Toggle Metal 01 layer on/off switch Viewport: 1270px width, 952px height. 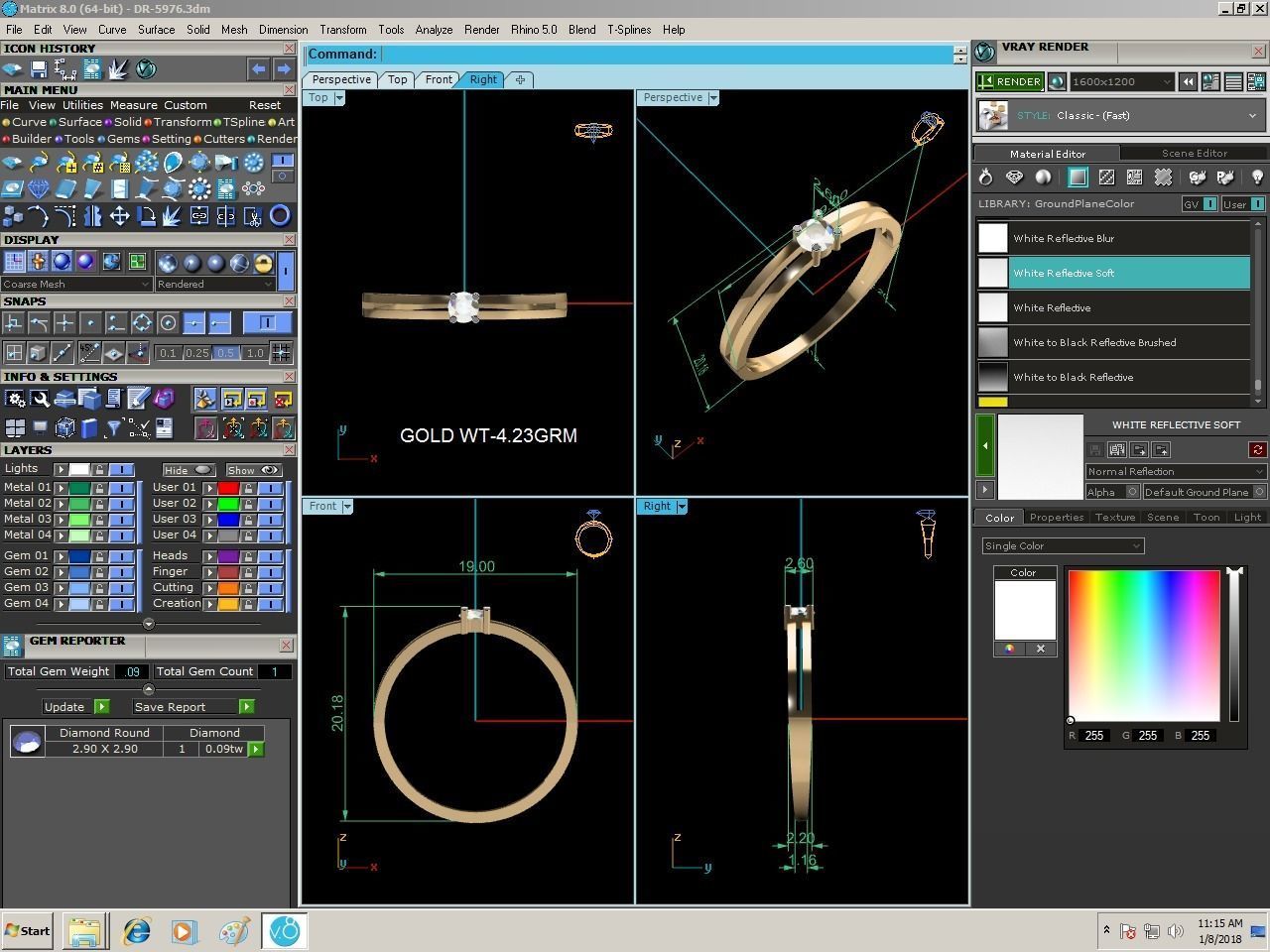[121, 488]
